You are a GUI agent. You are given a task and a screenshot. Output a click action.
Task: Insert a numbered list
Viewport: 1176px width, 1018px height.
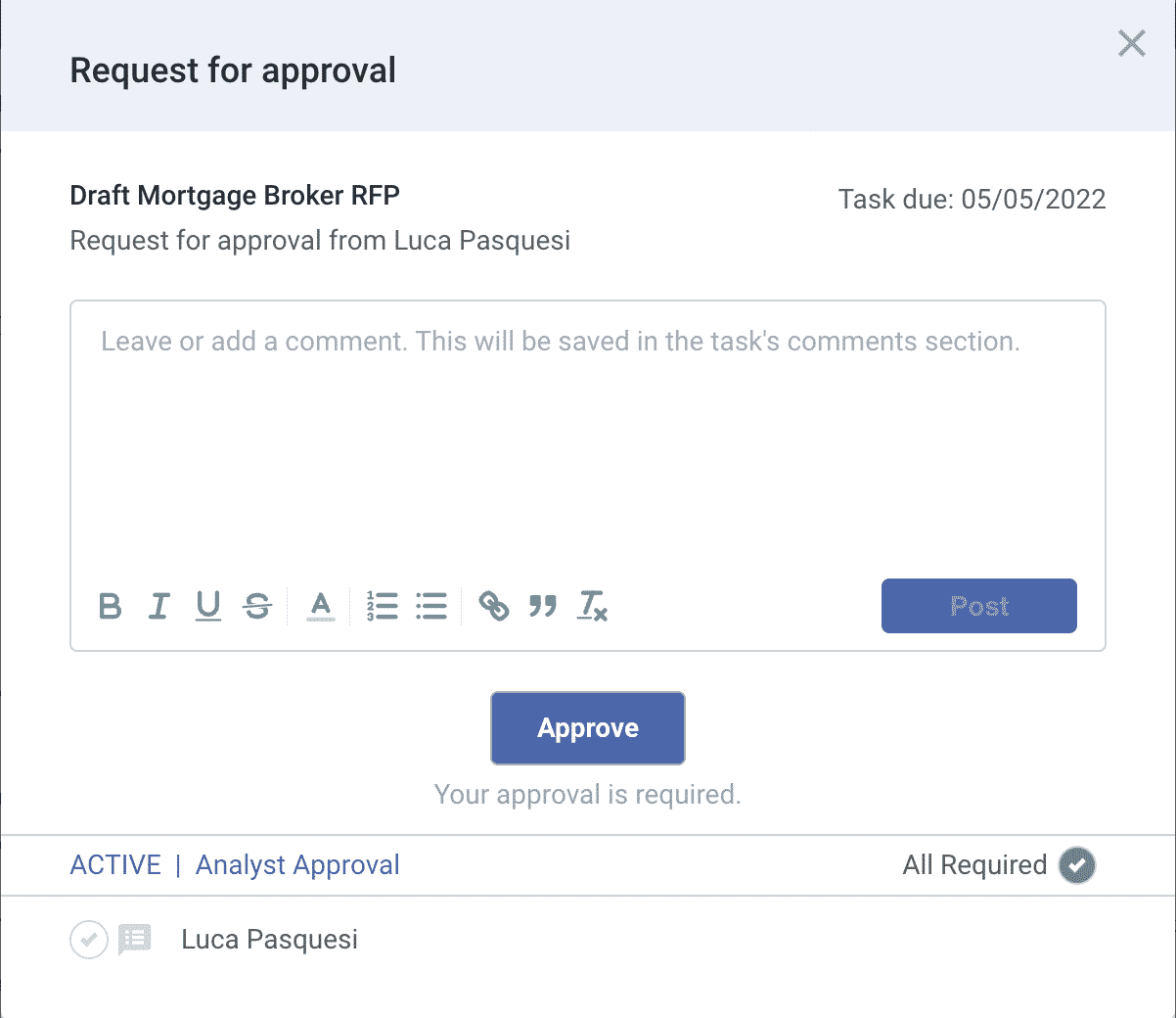tap(382, 606)
